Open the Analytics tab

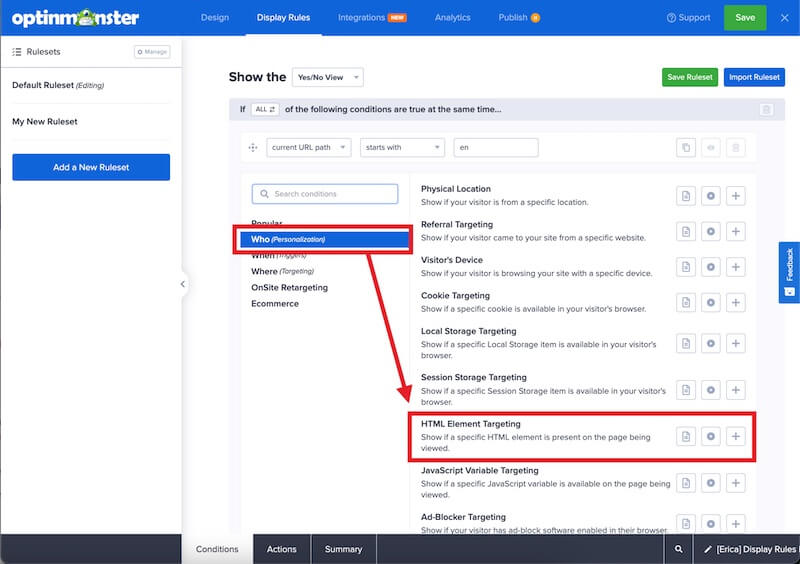point(453,17)
